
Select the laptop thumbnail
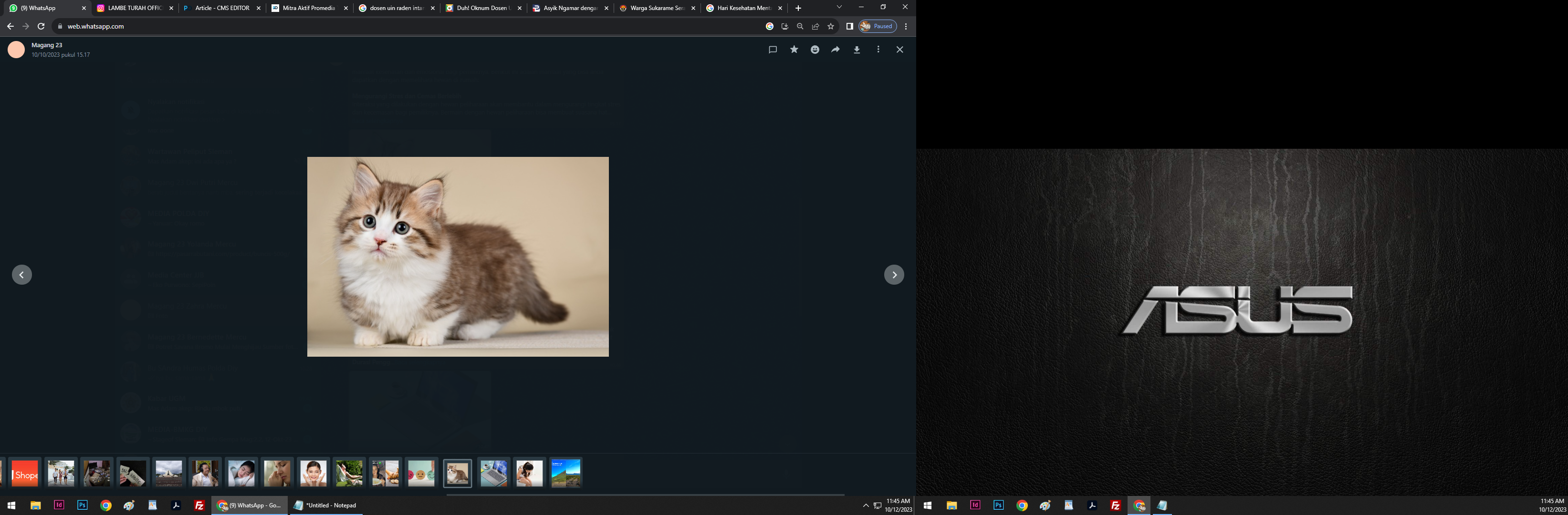point(493,473)
